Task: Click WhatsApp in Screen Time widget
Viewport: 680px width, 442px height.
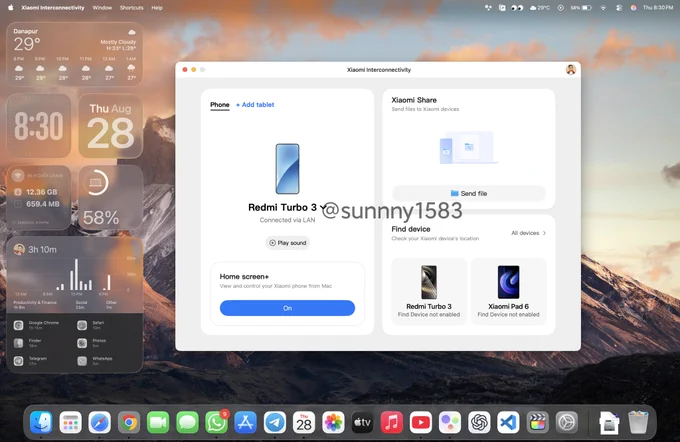Action: (95, 360)
